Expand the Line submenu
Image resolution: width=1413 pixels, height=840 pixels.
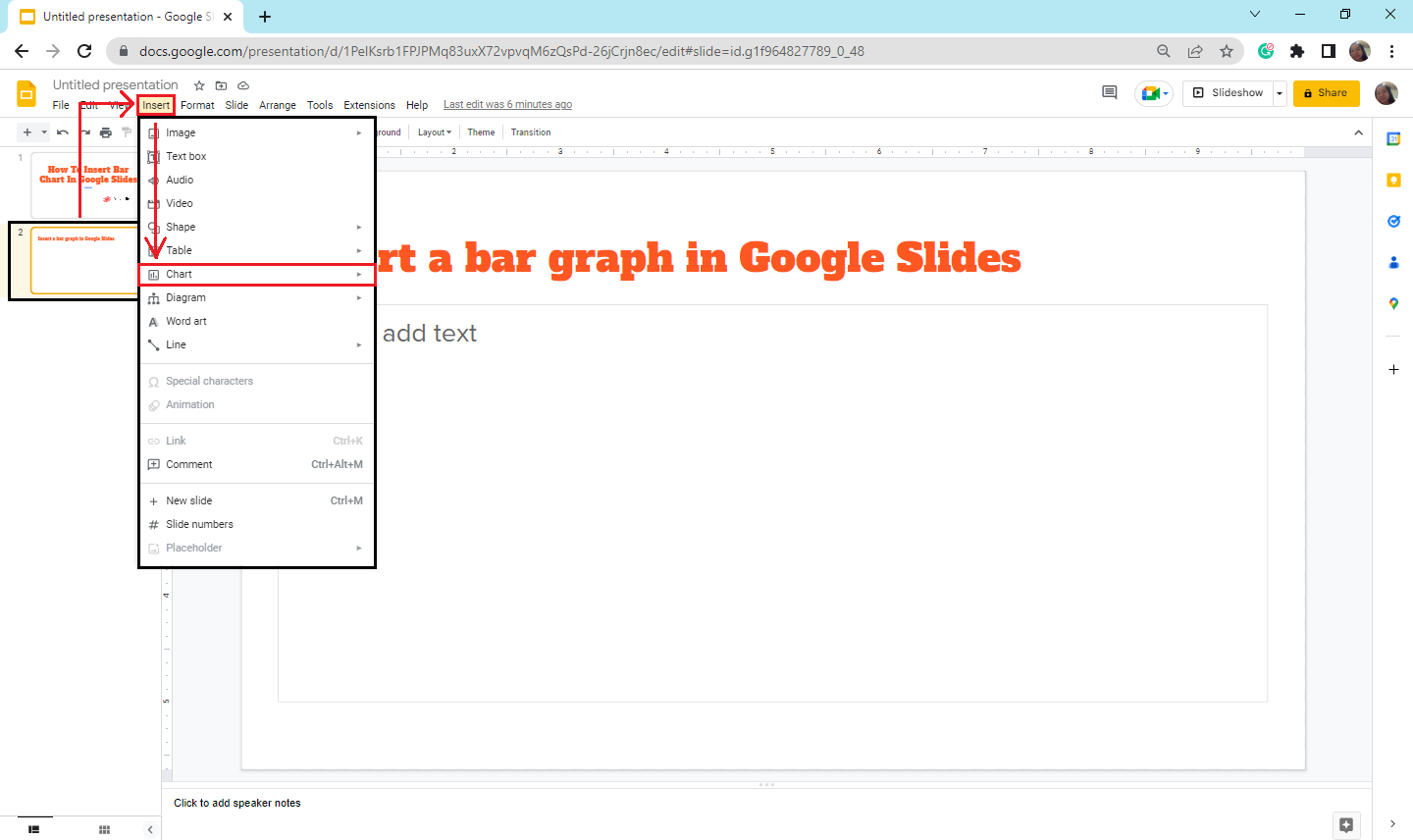(x=257, y=344)
